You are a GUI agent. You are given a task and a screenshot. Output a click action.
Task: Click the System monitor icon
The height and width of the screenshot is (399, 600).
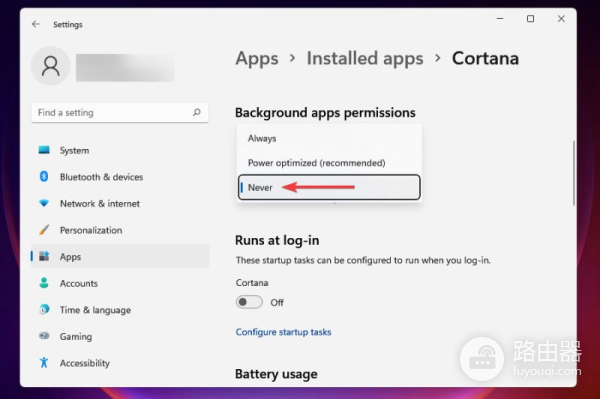tap(44, 150)
